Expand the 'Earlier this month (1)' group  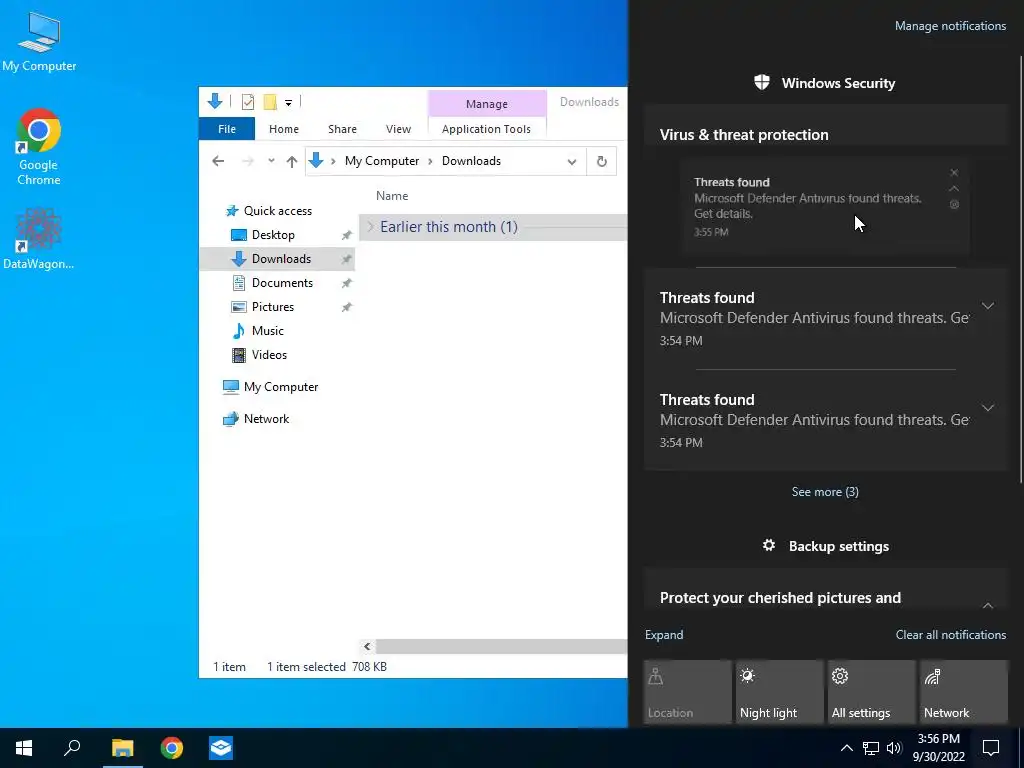point(371,227)
